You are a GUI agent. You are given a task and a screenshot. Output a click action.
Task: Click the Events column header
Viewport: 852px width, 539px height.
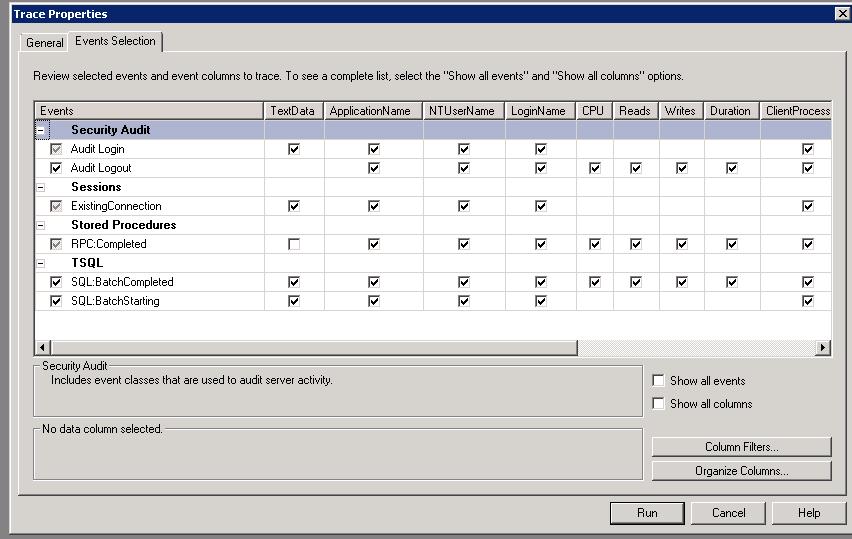(149, 111)
